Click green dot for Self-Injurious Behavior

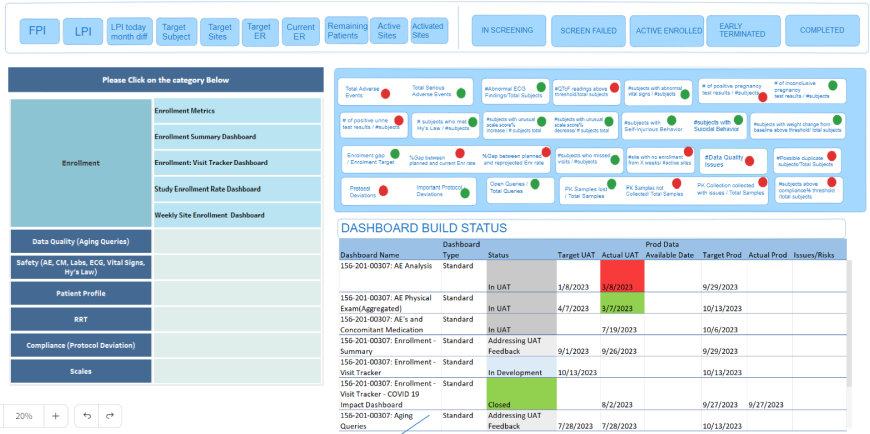671,120
